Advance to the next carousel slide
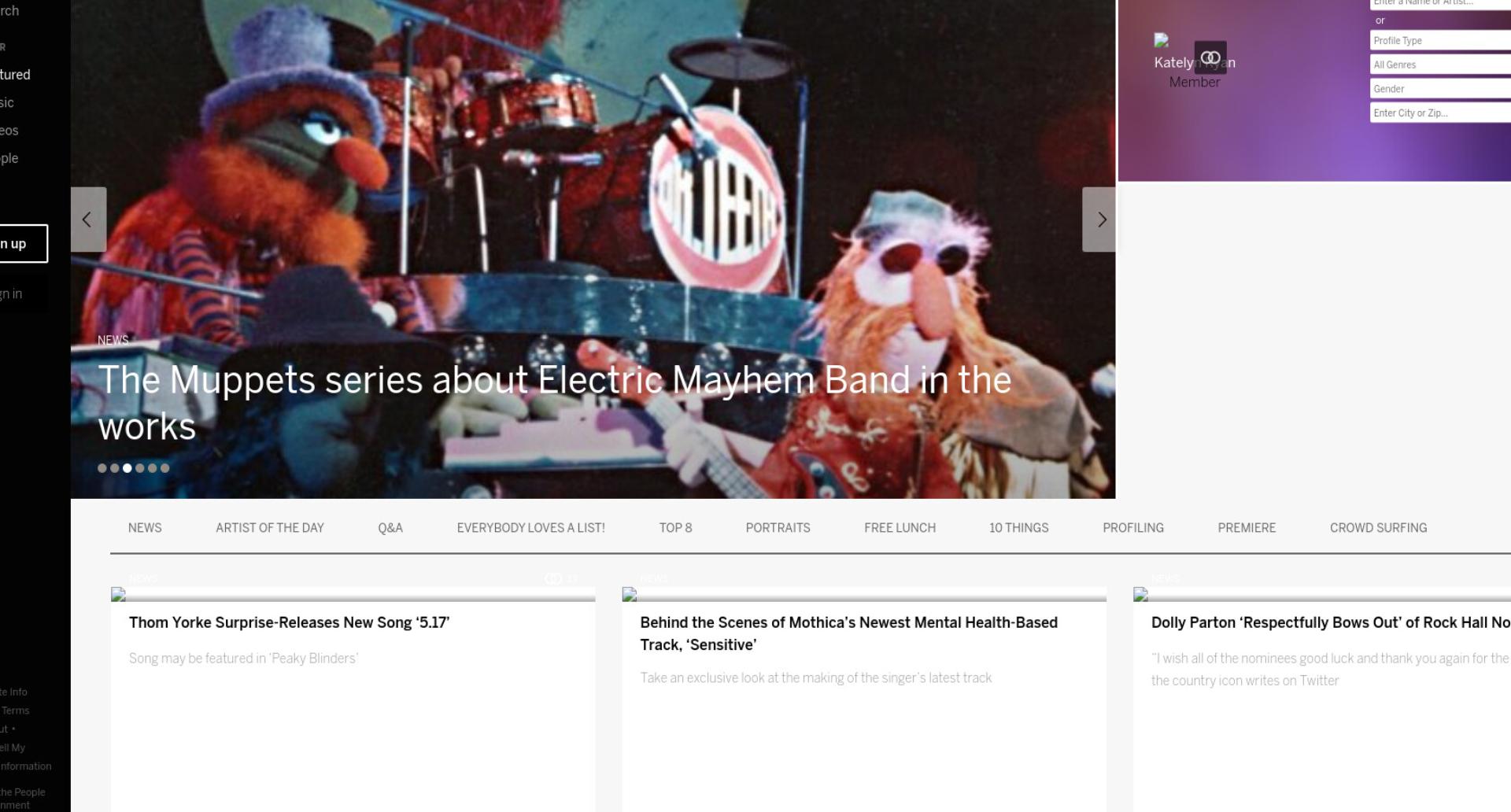This screenshot has height=812, width=1511. coord(1099,220)
